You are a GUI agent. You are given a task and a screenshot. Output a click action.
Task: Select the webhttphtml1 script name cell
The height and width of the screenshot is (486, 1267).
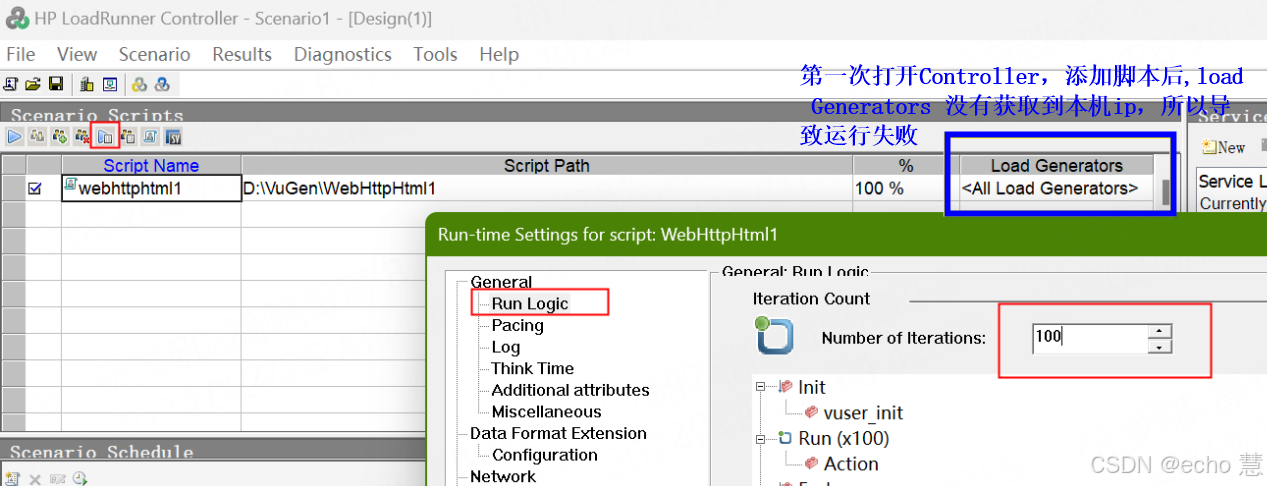click(151, 188)
